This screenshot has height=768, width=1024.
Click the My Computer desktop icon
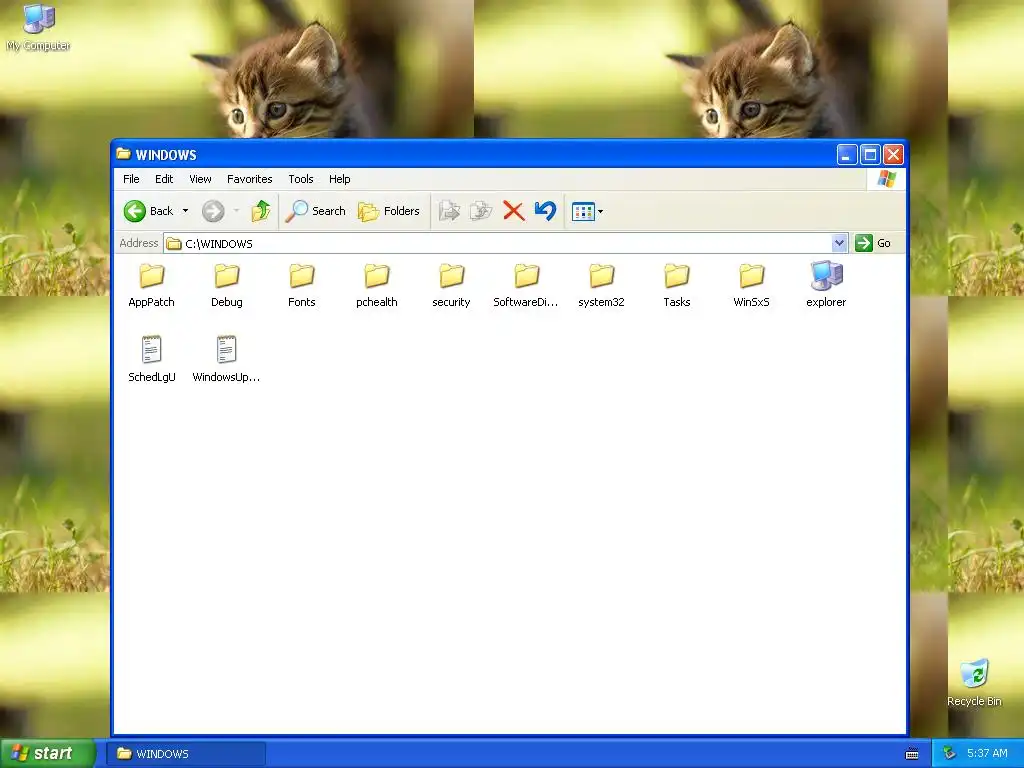click(x=39, y=28)
